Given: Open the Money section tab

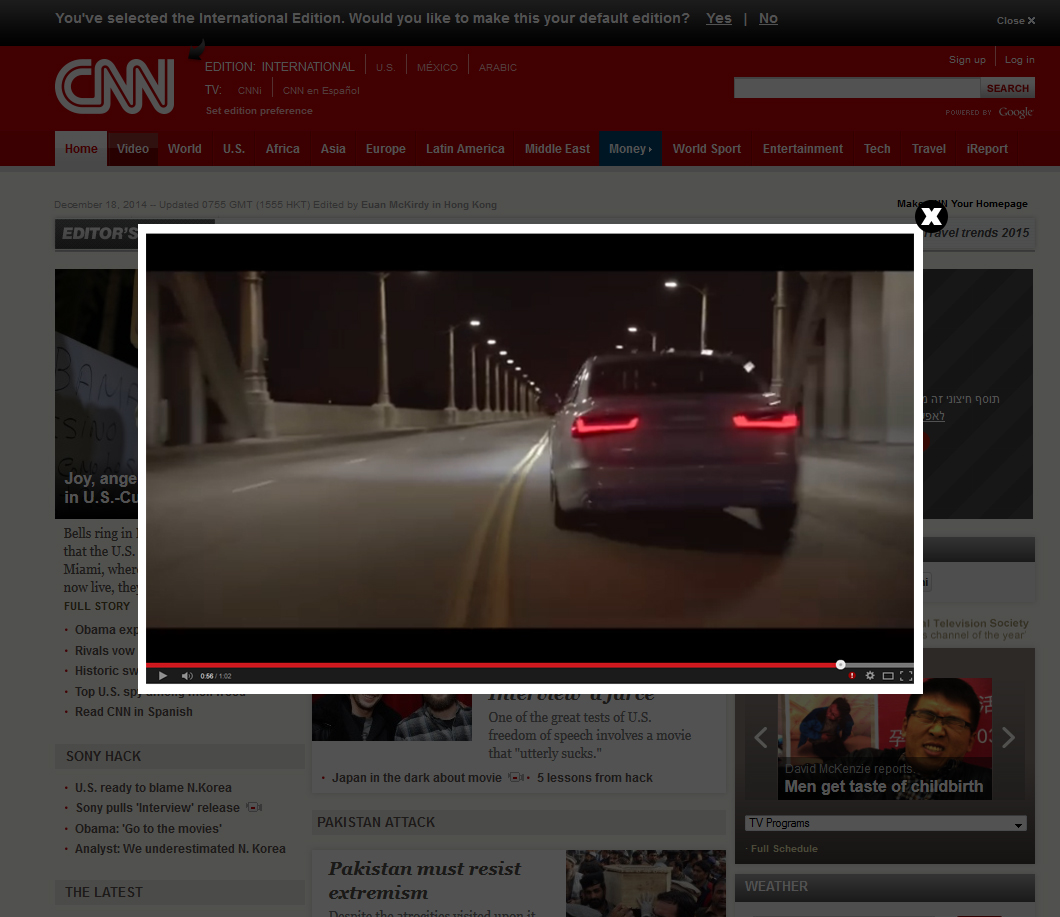Looking at the screenshot, I should pyautogui.click(x=630, y=149).
